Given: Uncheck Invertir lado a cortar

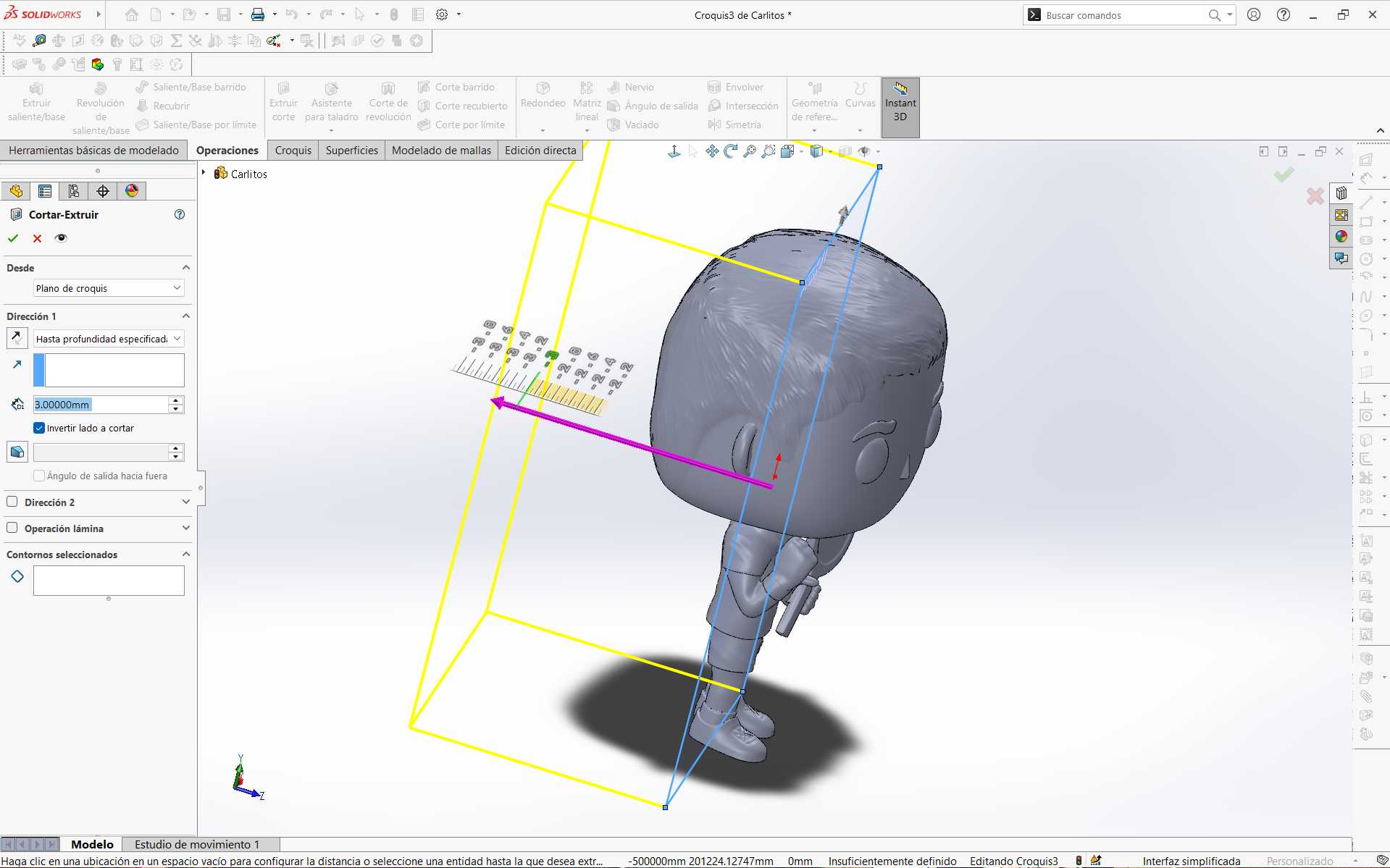Looking at the screenshot, I should (39, 428).
